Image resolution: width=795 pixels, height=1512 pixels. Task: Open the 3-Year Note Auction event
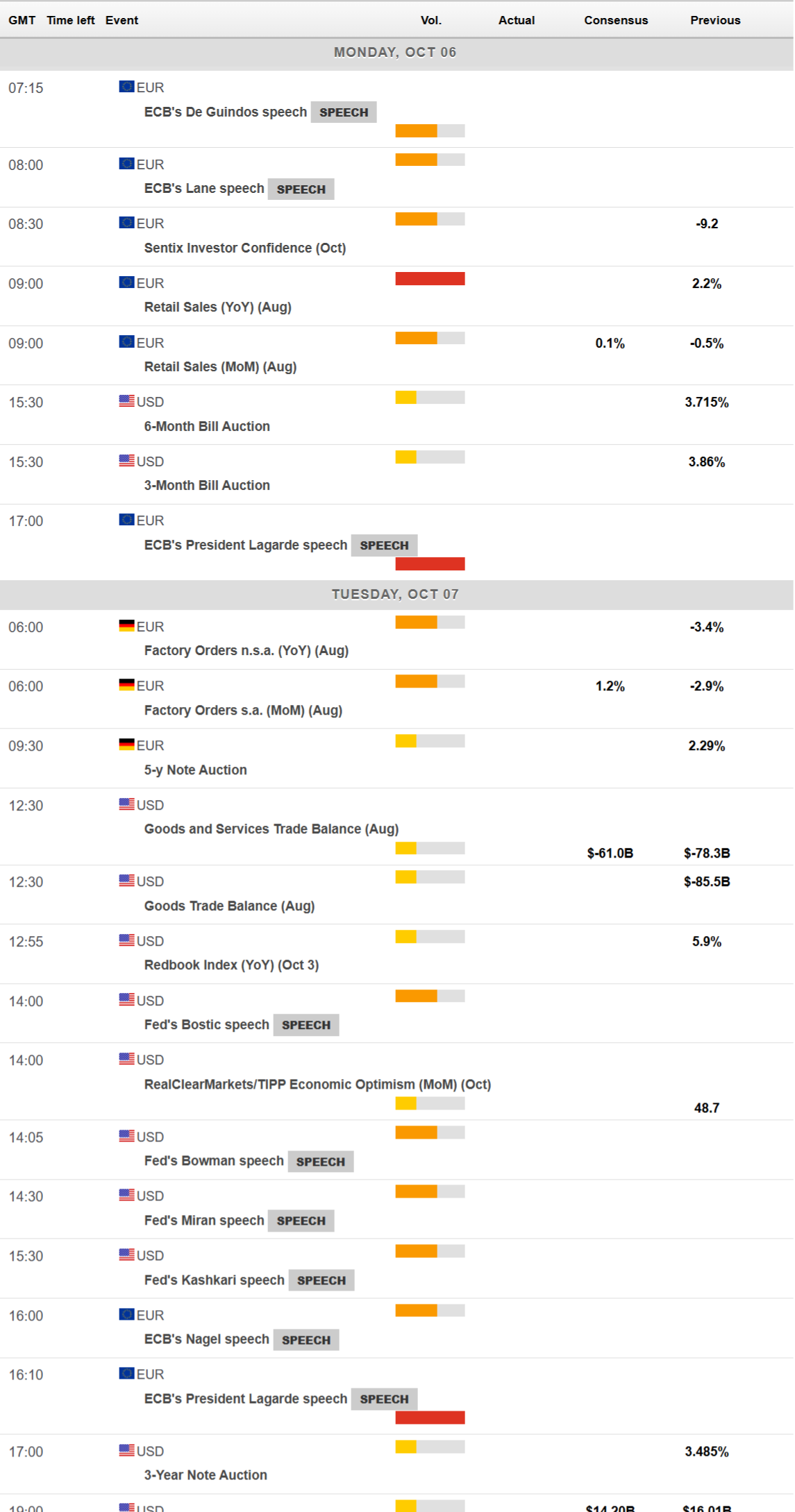(x=205, y=1475)
